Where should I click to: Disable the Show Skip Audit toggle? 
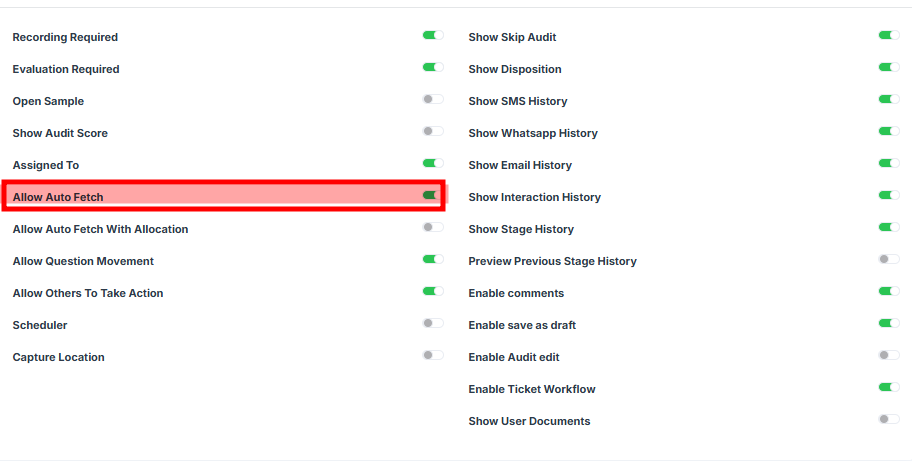coord(888,35)
